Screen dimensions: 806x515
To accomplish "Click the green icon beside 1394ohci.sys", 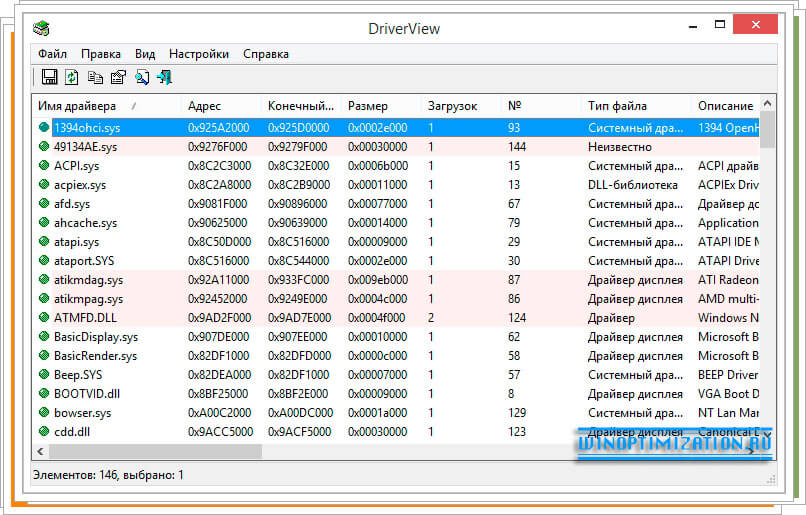I will click(44, 127).
